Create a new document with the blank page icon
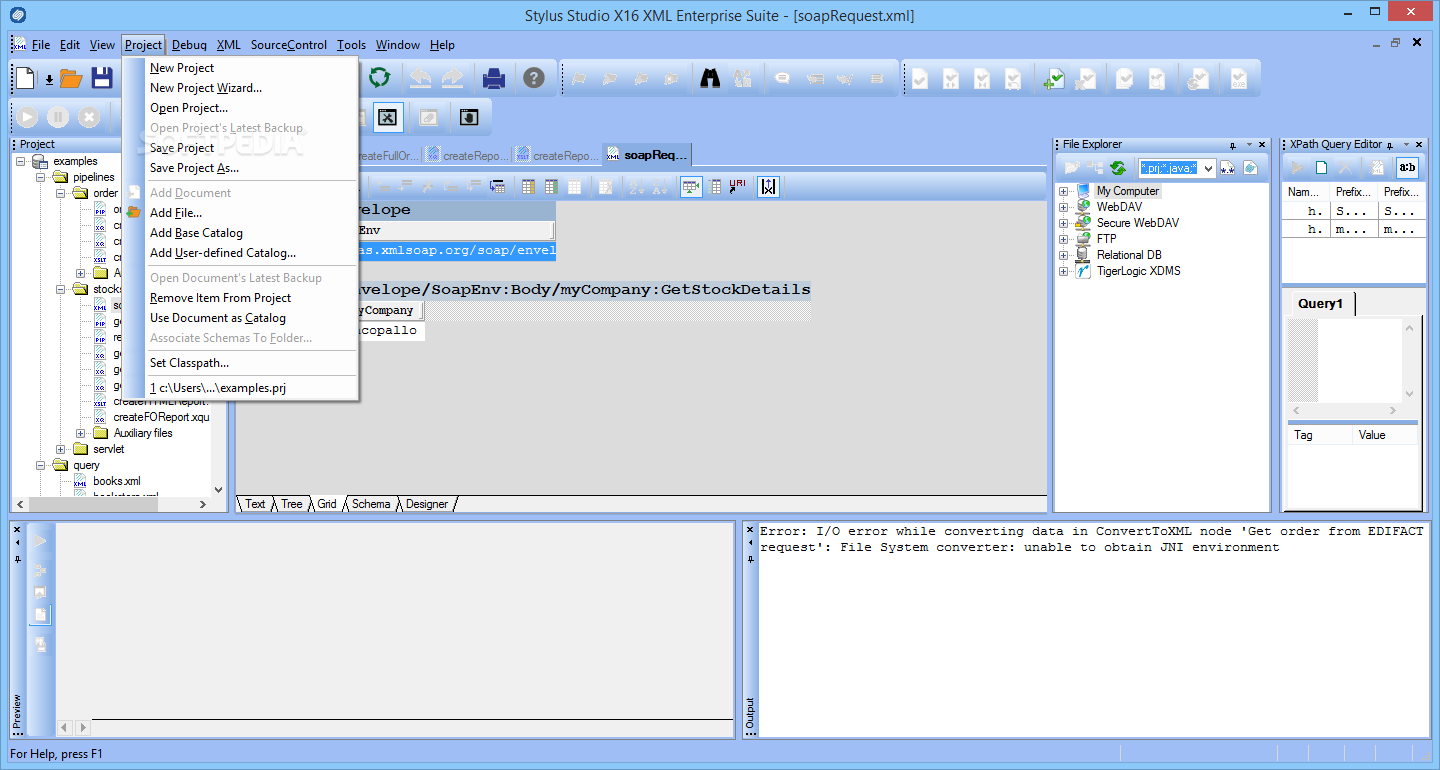Image resolution: width=1440 pixels, height=770 pixels. click(x=25, y=78)
